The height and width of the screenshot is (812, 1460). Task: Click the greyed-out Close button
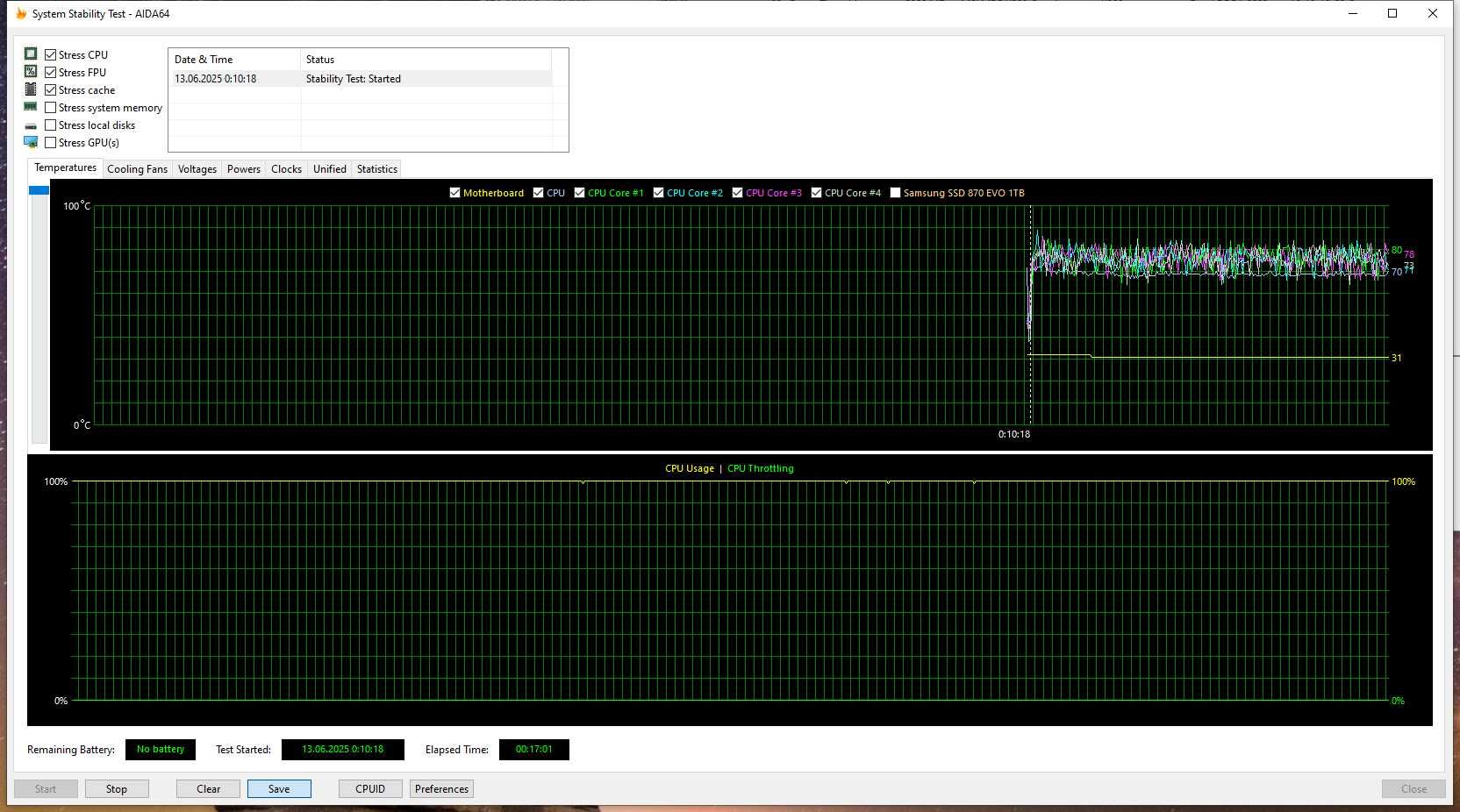click(1413, 789)
